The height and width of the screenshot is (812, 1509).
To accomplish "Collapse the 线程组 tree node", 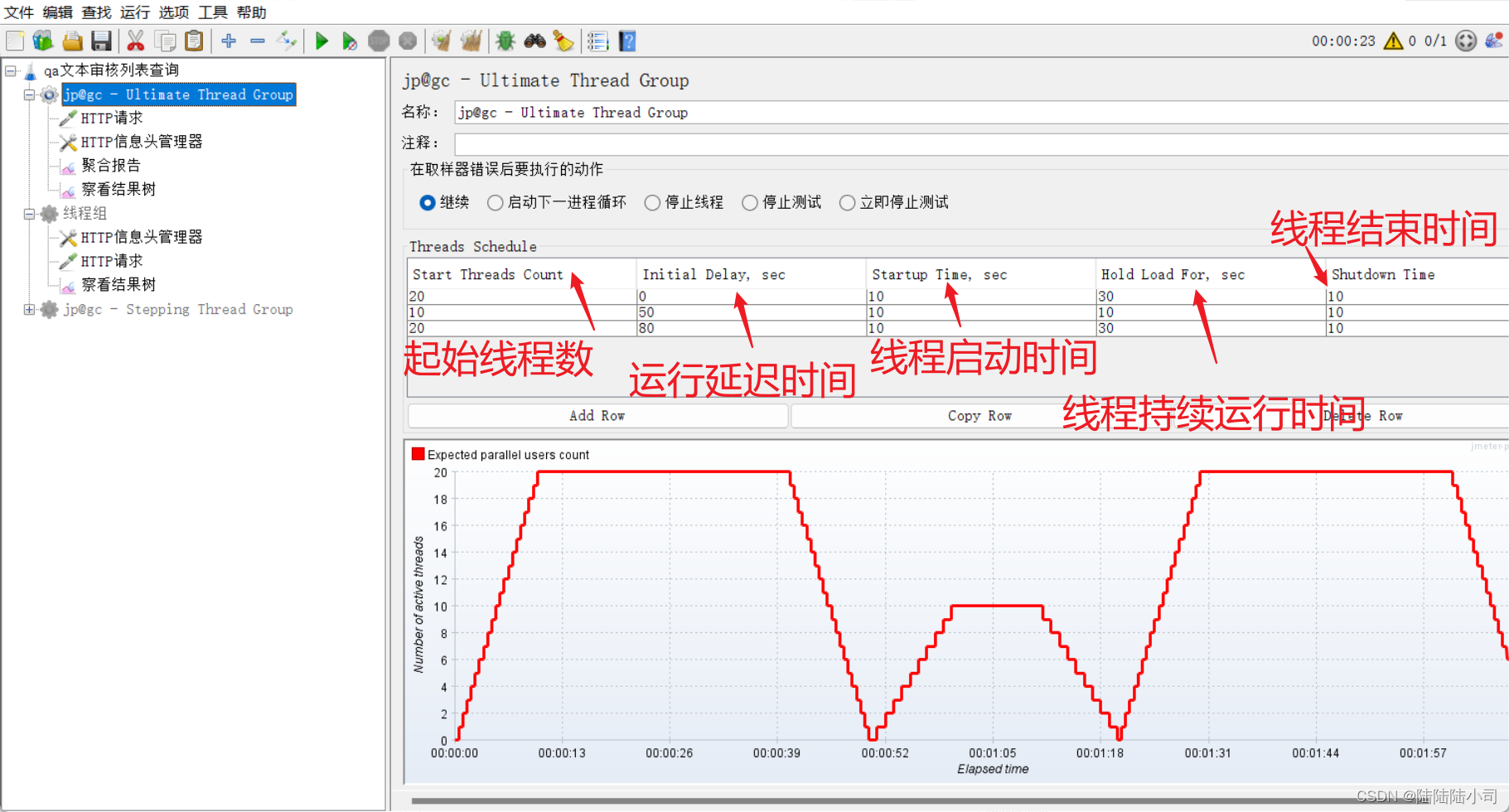I will (27, 213).
